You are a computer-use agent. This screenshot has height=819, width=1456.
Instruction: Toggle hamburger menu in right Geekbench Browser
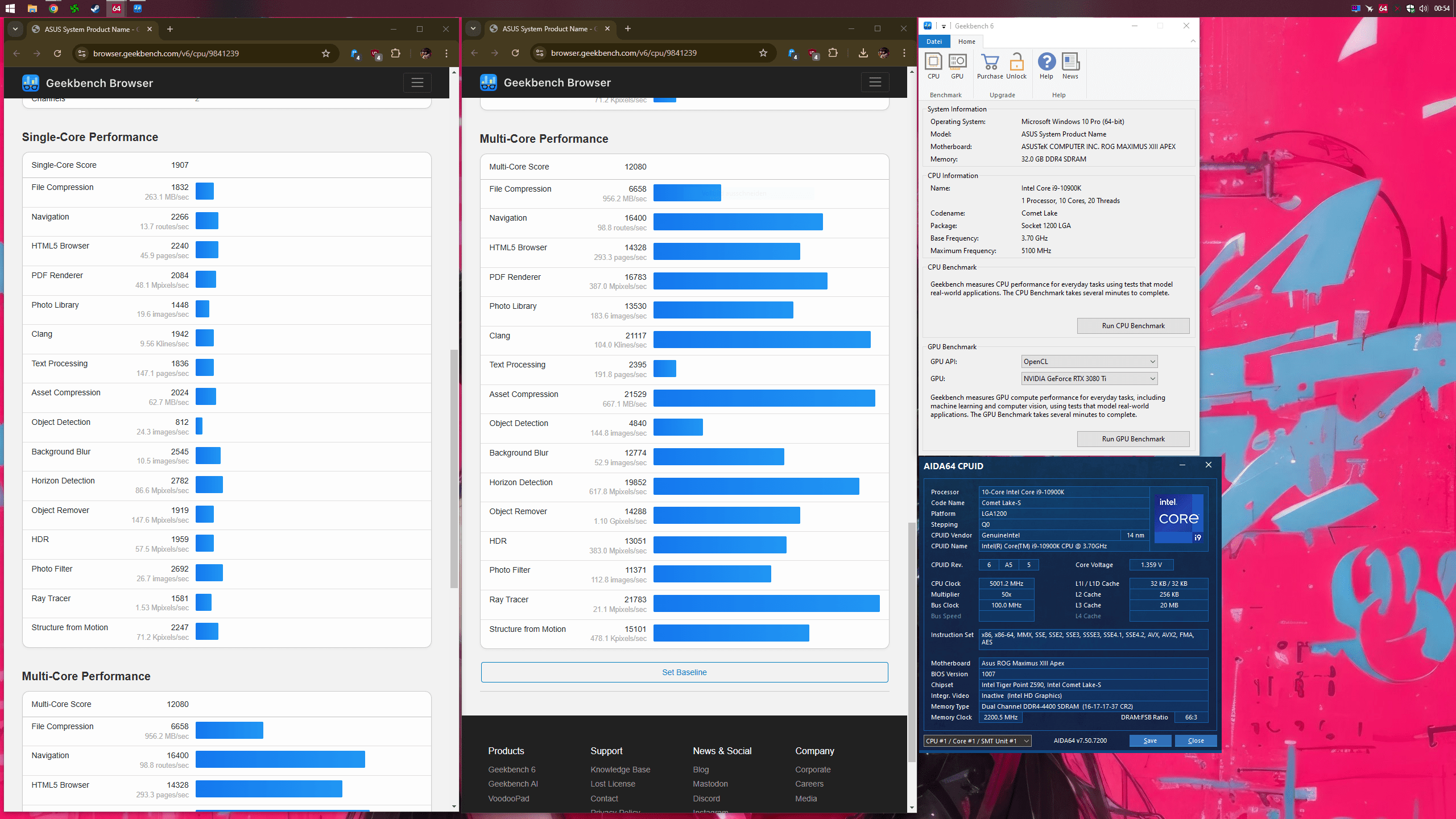875,82
